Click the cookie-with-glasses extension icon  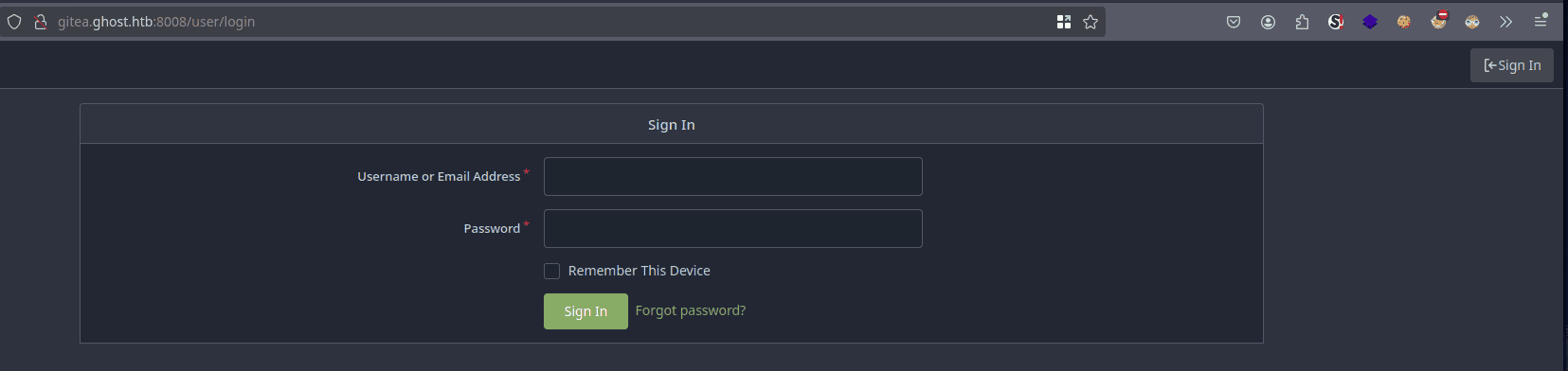tap(1472, 22)
